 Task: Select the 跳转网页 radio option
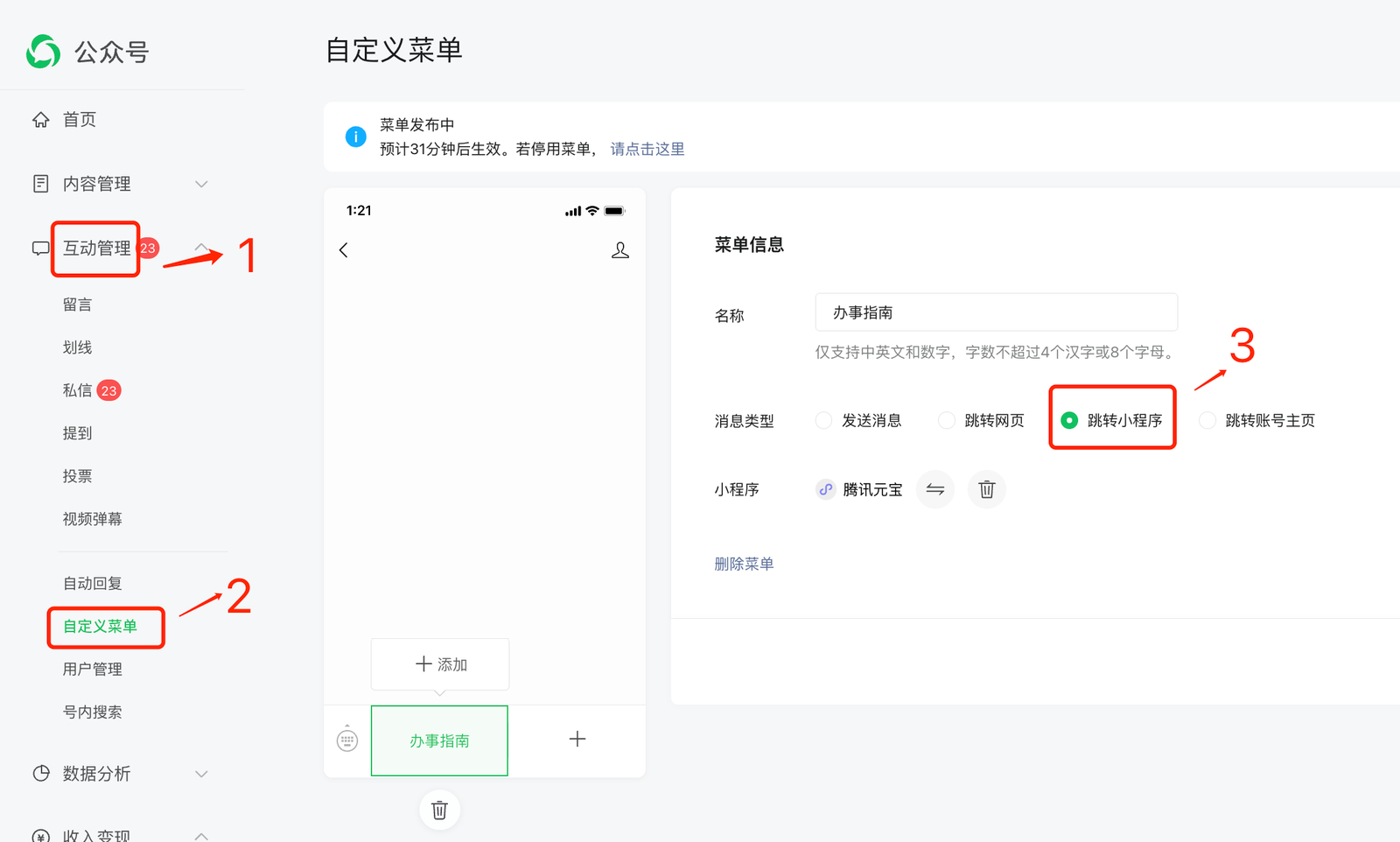(946, 421)
